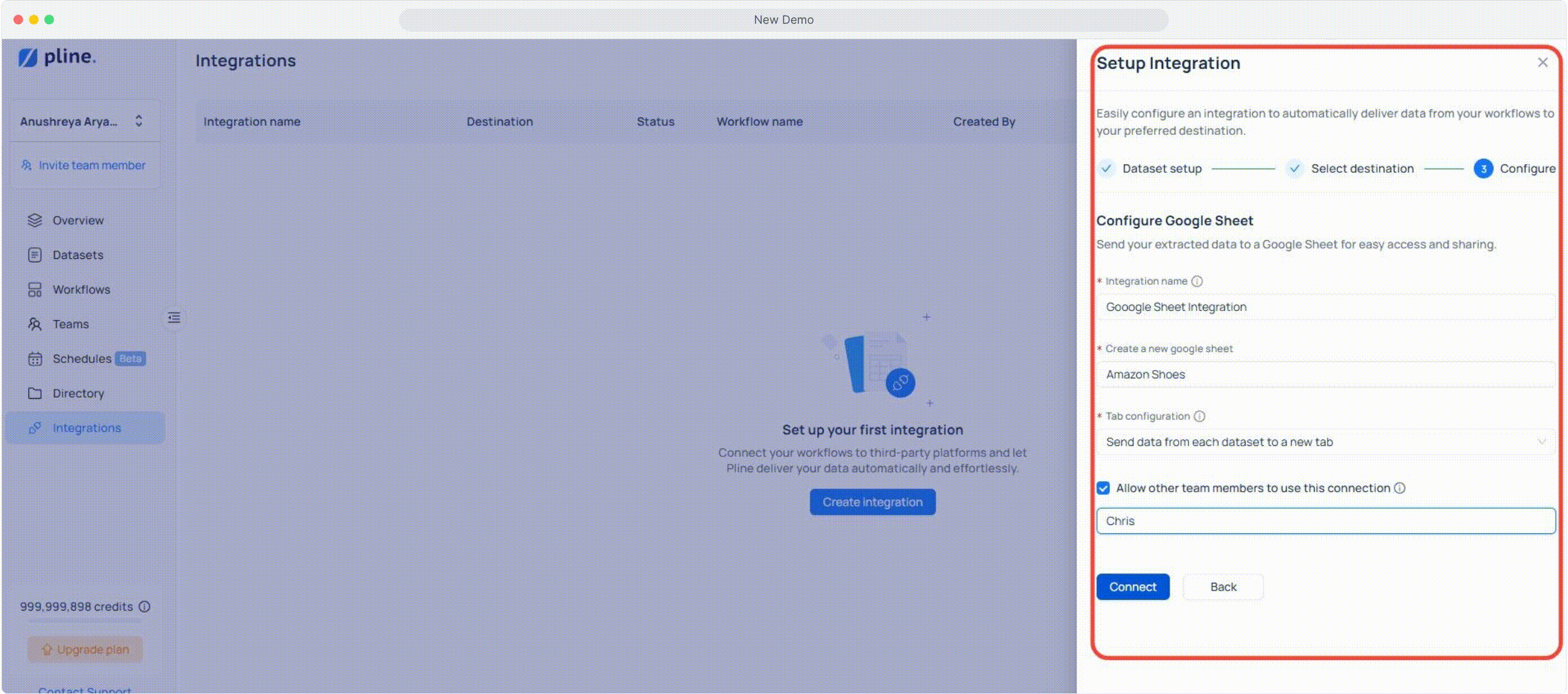Open Teams in the sidebar
Viewport: 1568px width, 694px height.
[71, 325]
